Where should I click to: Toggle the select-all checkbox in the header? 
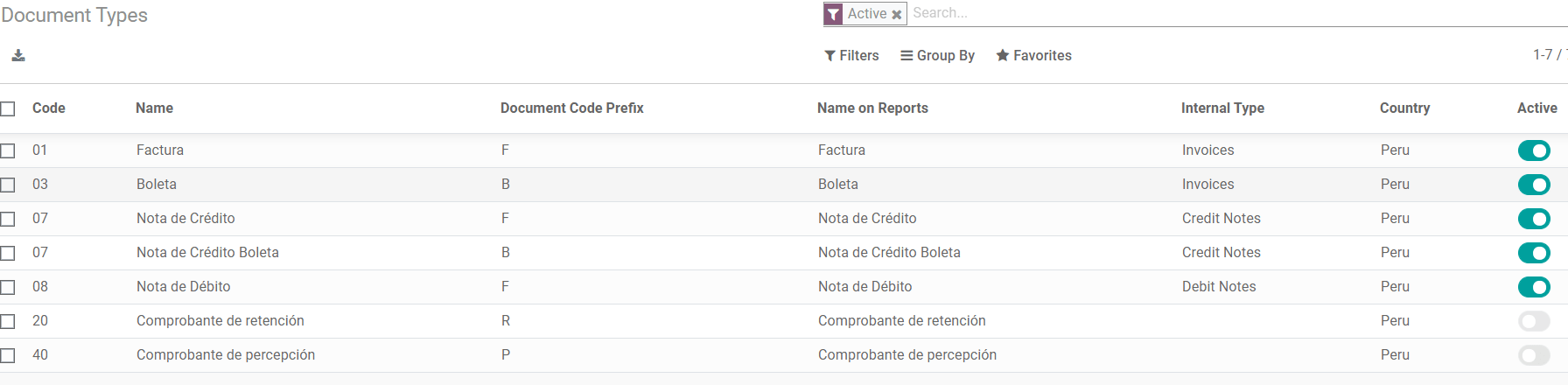(x=8, y=108)
